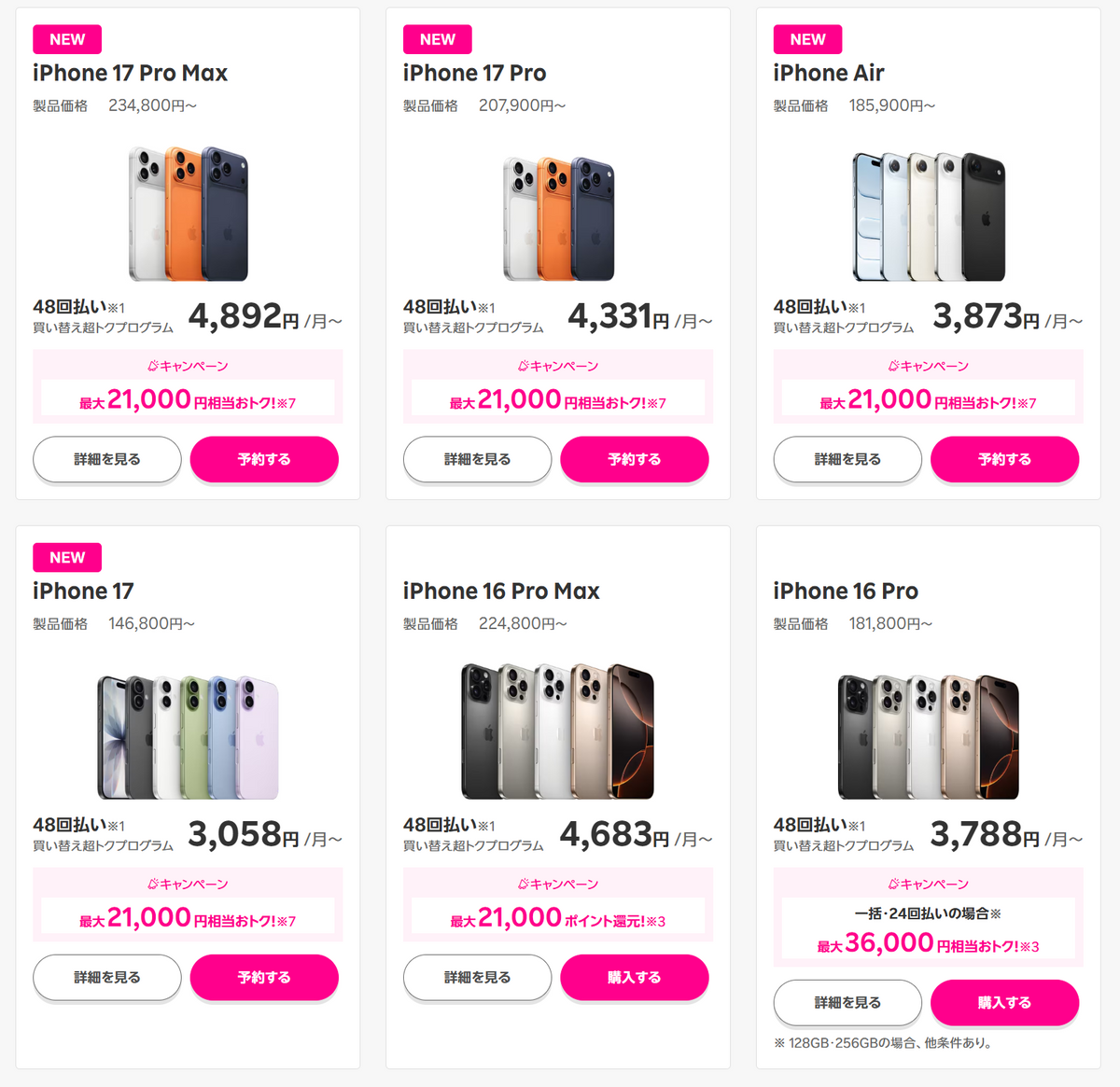The height and width of the screenshot is (1087, 1120).
Task: Click the iPhone 16 Pro product image
Action: coord(929,736)
